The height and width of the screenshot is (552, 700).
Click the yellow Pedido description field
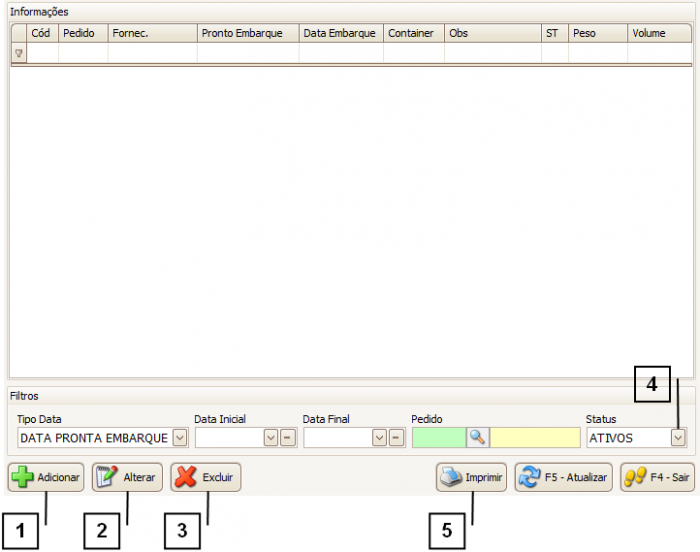click(x=534, y=437)
